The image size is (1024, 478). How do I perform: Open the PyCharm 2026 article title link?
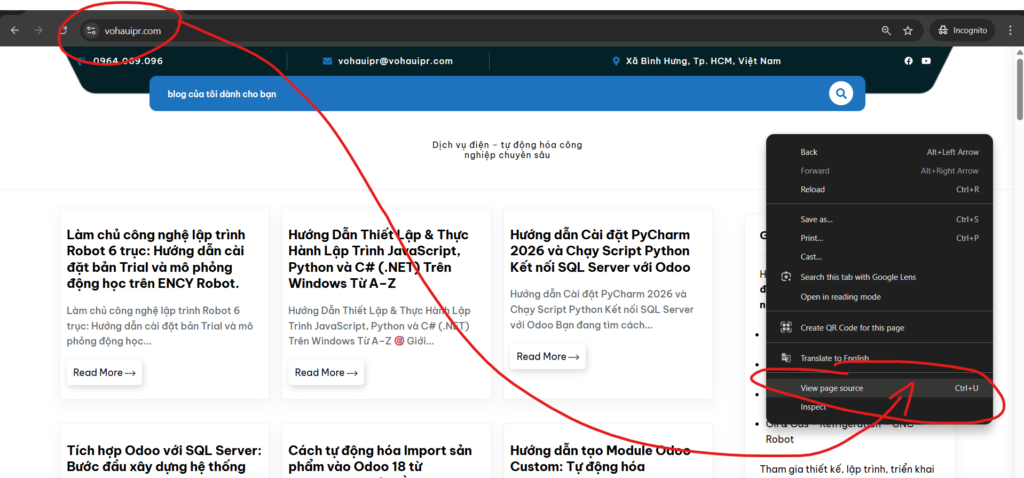coord(599,254)
